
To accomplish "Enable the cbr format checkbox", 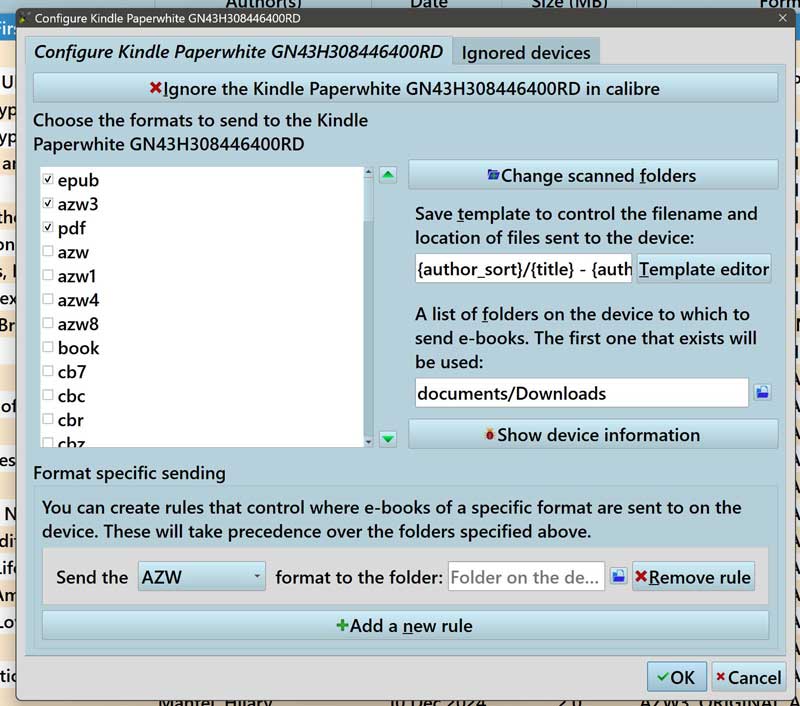I will click(48, 419).
